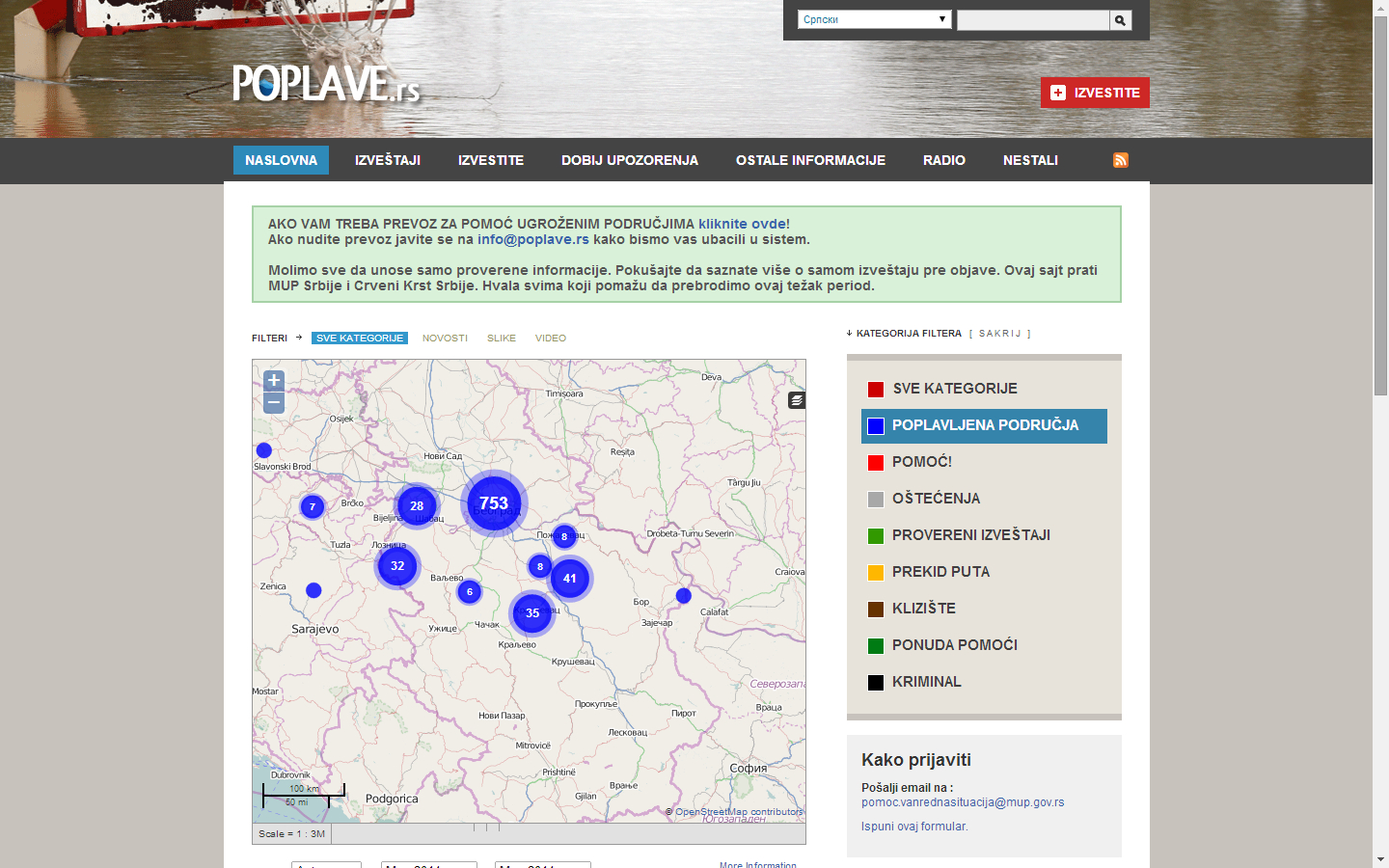
Task: Click the single marker near Zenica
Action: (313, 590)
